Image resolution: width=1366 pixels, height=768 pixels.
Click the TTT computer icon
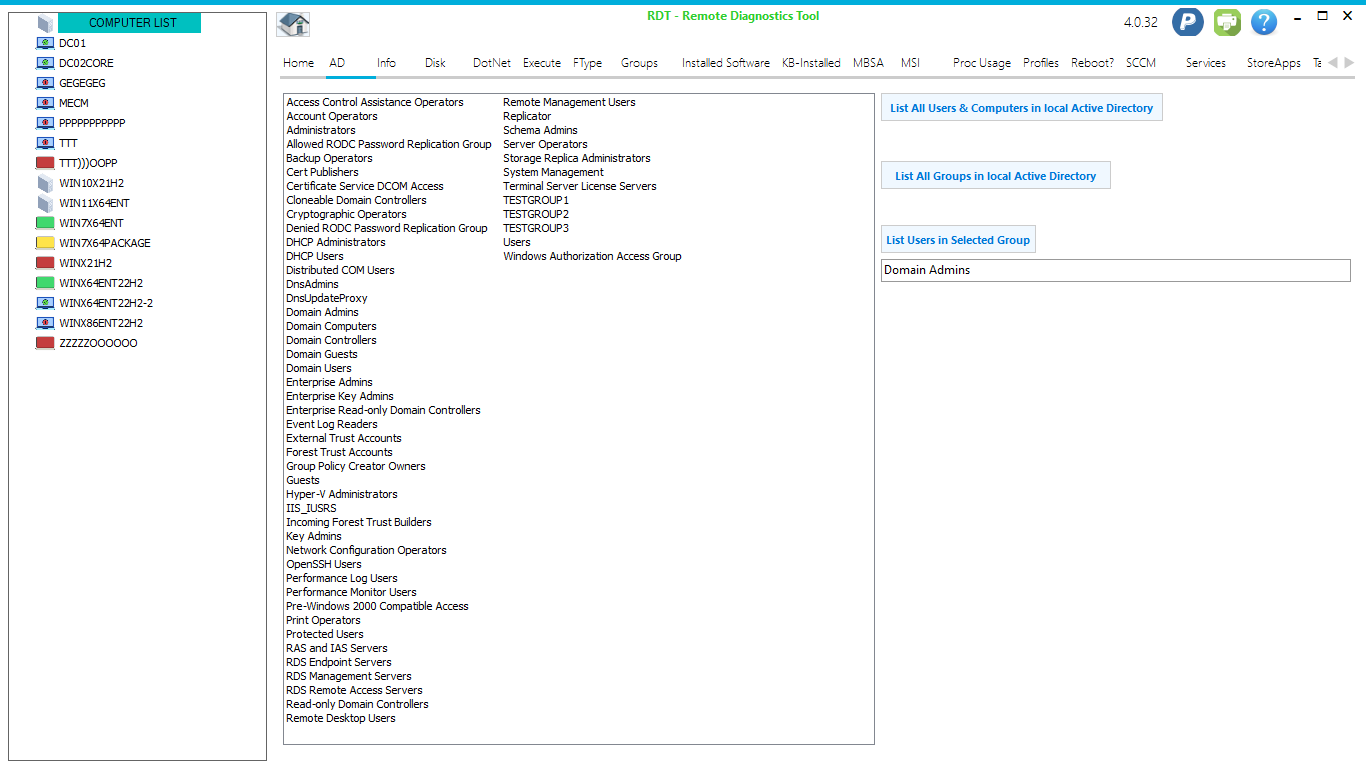coord(45,143)
